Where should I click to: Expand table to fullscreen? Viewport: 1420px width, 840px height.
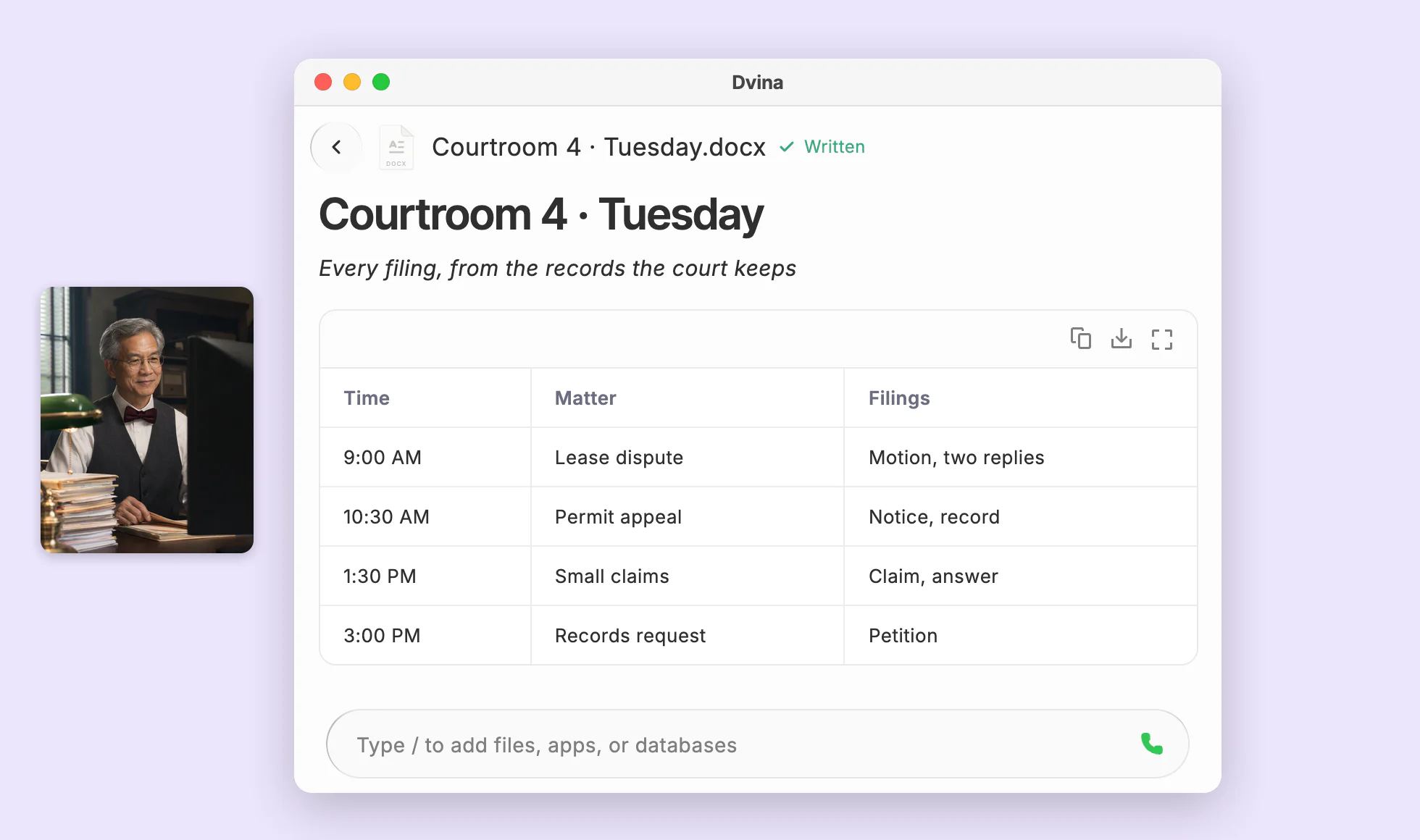click(1161, 339)
